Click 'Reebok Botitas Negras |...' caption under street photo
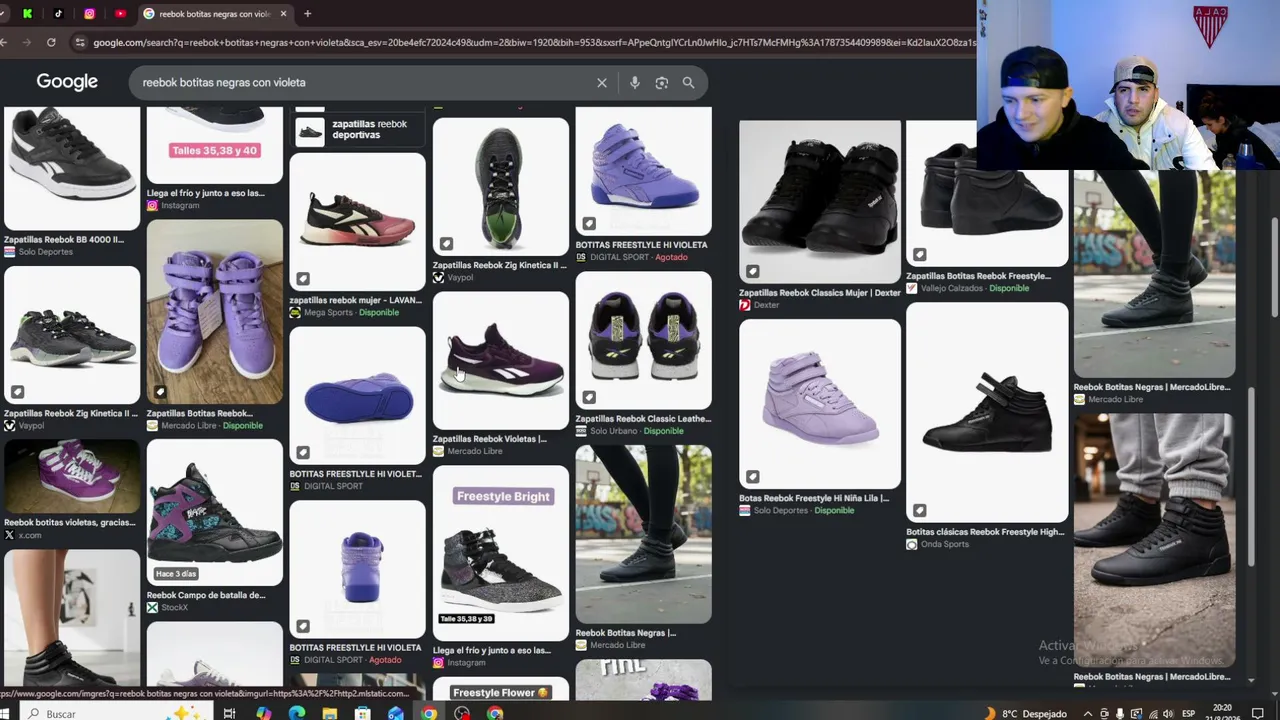The width and height of the screenshot is (1280, 720). 625,633
